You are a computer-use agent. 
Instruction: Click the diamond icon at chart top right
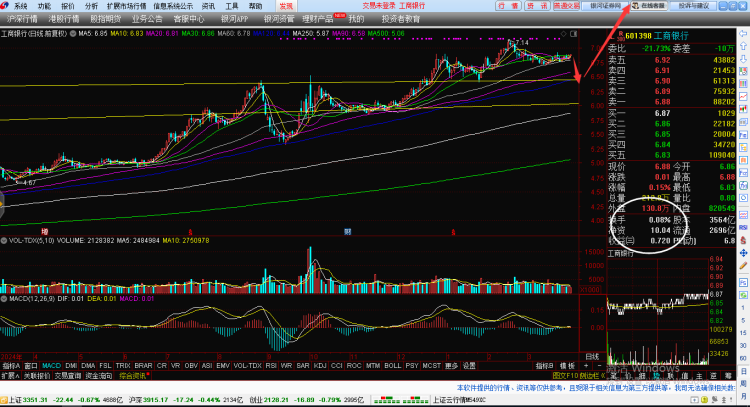pyautogui.click(x=563, y=33)
